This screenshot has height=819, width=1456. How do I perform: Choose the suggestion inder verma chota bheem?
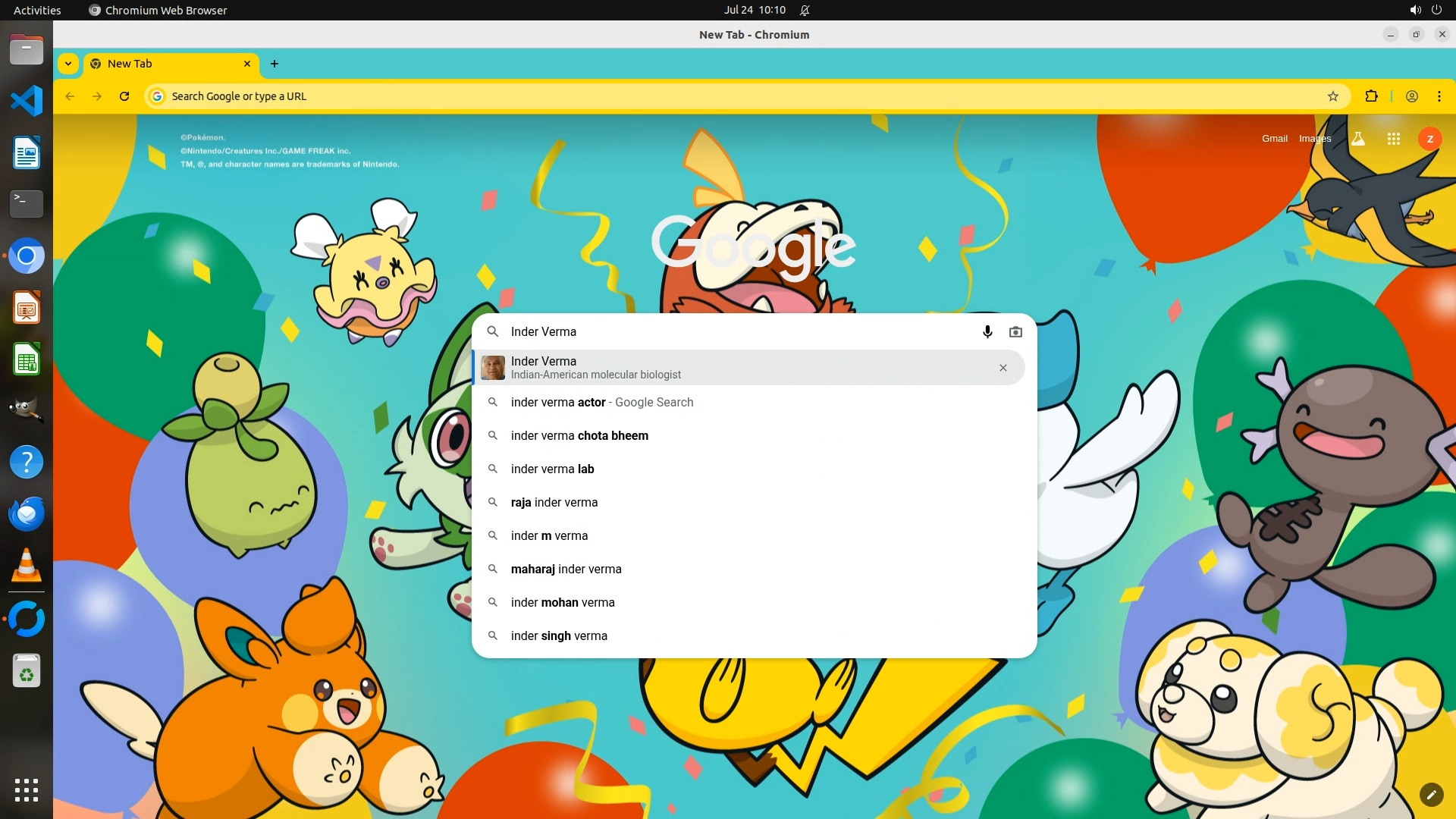pyautogui.click(x=579, y=436)
